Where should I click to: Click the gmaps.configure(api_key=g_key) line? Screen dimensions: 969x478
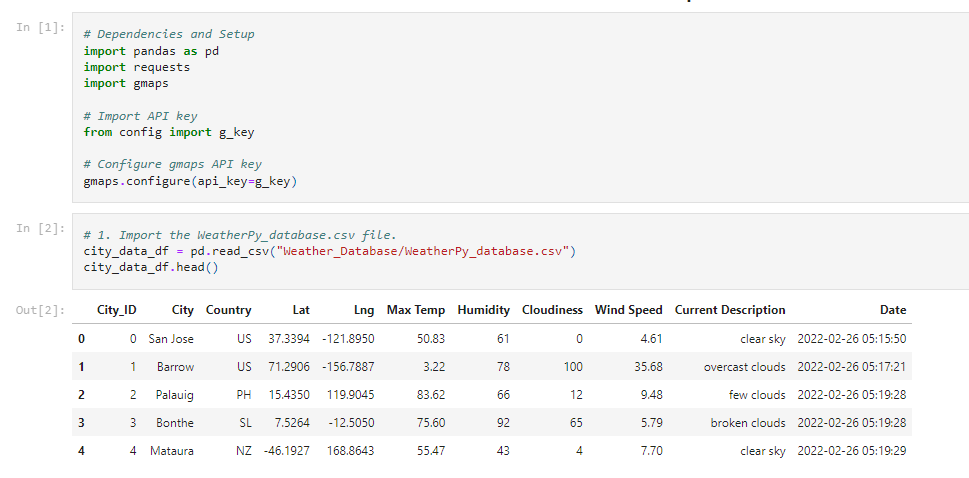[190, 182]
